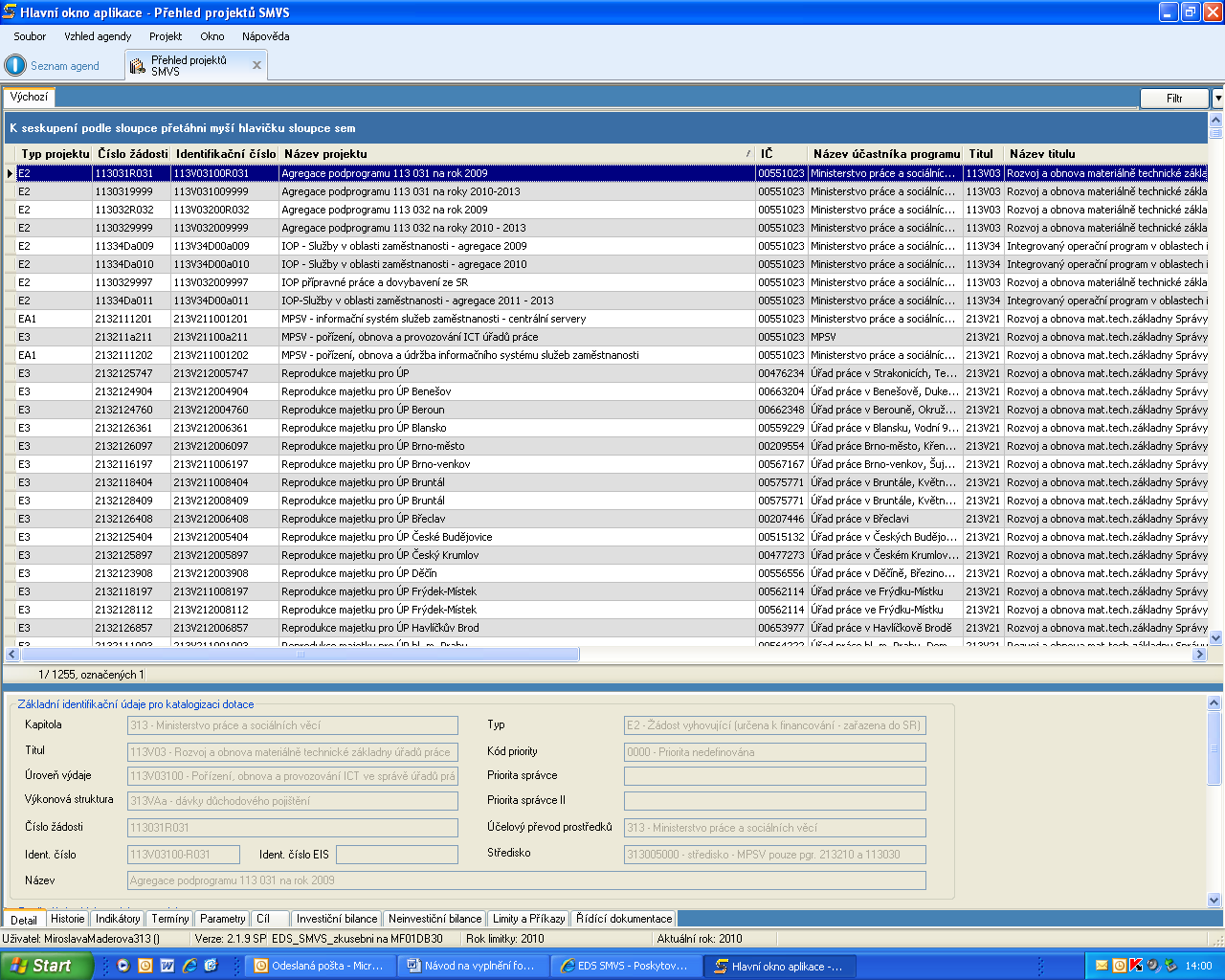Open the dropdown arrow beside Filtr

(1217, 99)
